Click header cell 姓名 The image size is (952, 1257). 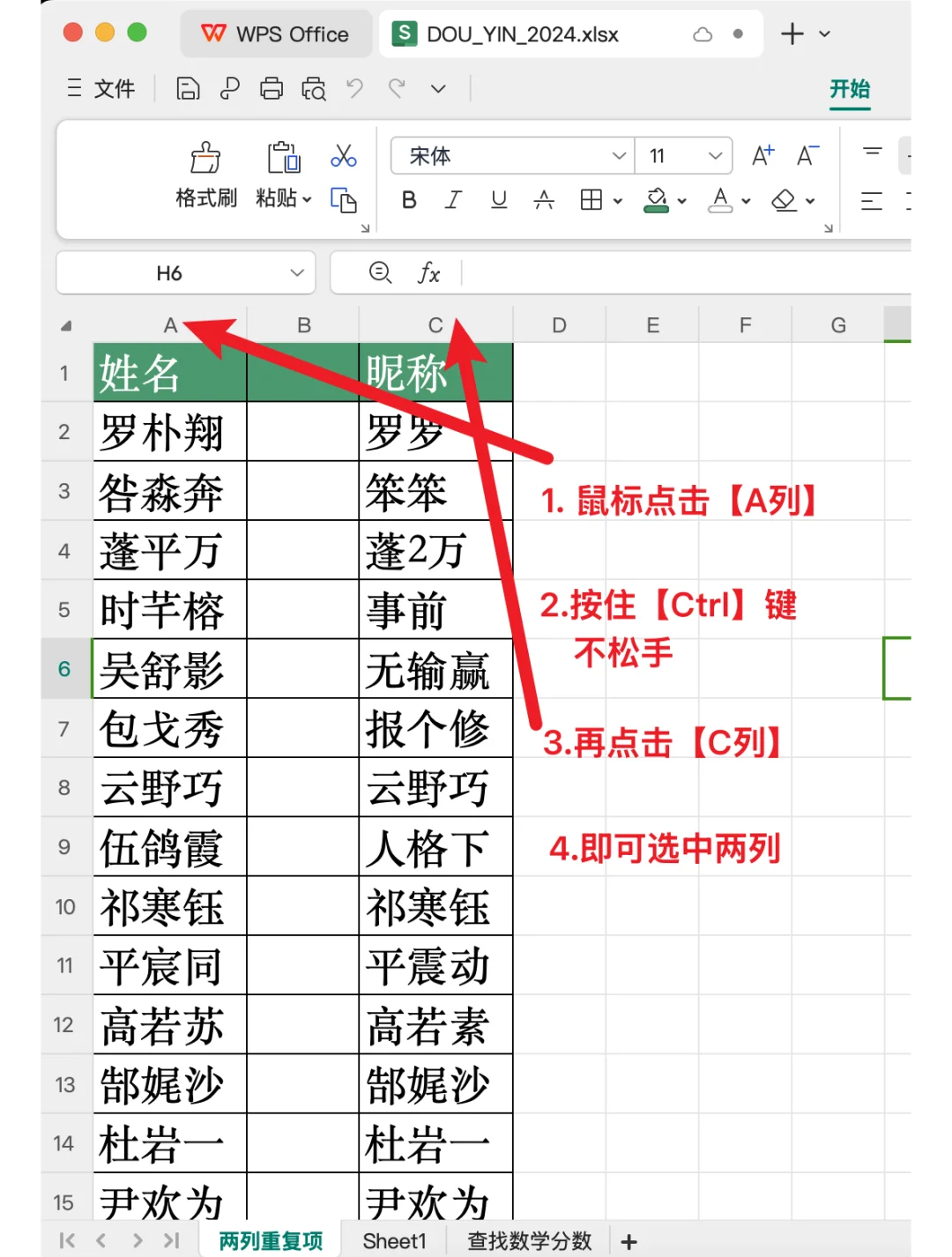(x=170, y=373)
